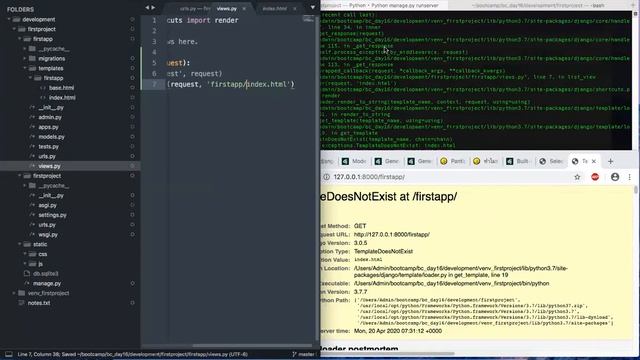Viewport: 640px width, 360px height.
Task: Open models.py file
Action: click(x=51, y=137)
